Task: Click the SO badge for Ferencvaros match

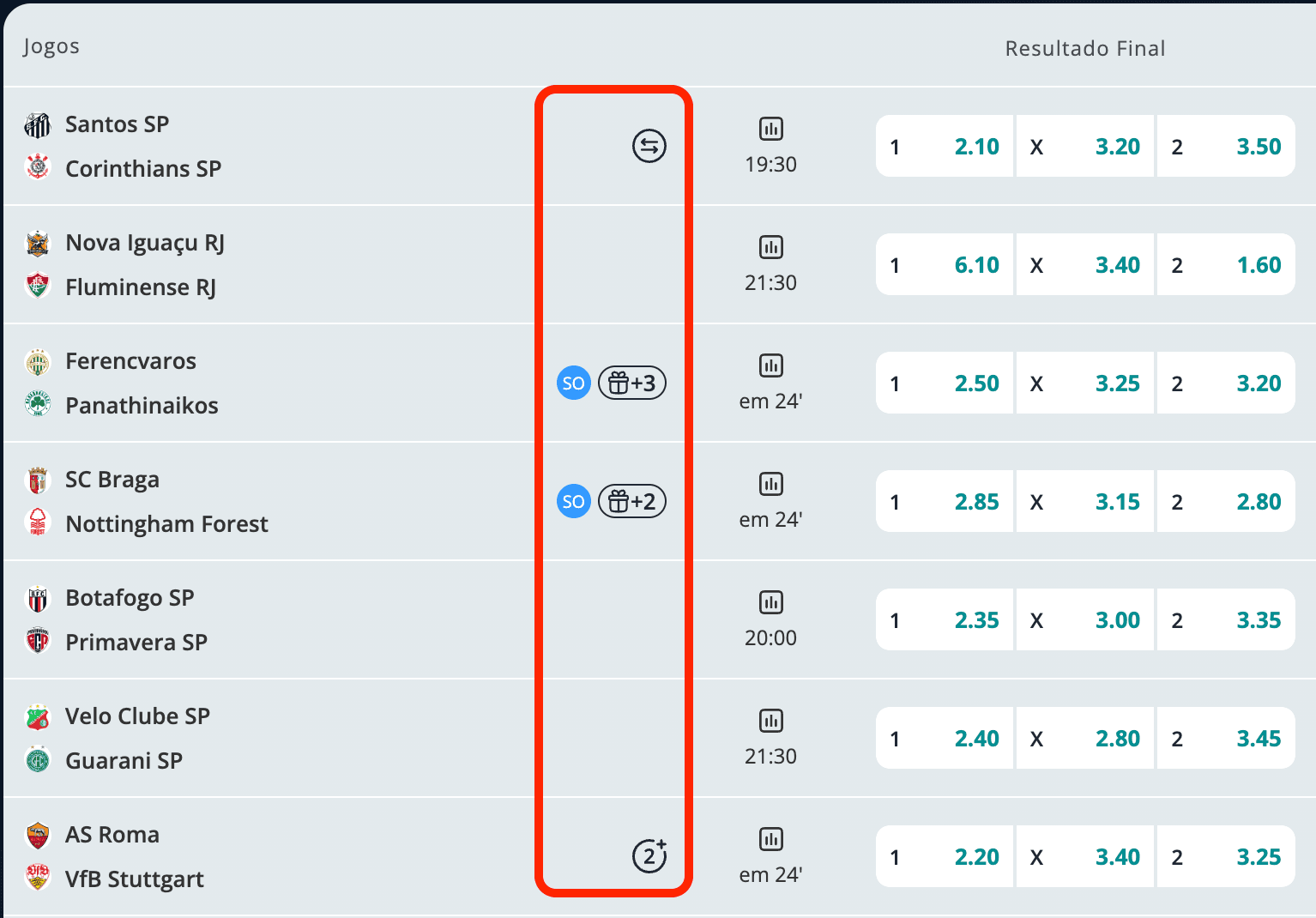Action: (574, 383)
